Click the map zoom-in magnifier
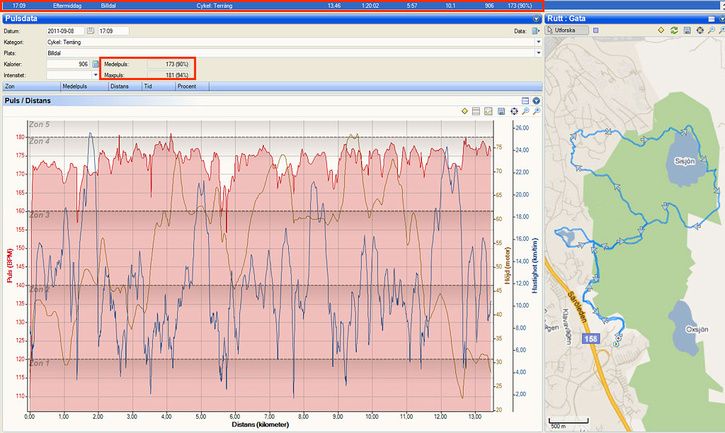The width and height of the screenshot is (725, 433). tap(711, 30)
